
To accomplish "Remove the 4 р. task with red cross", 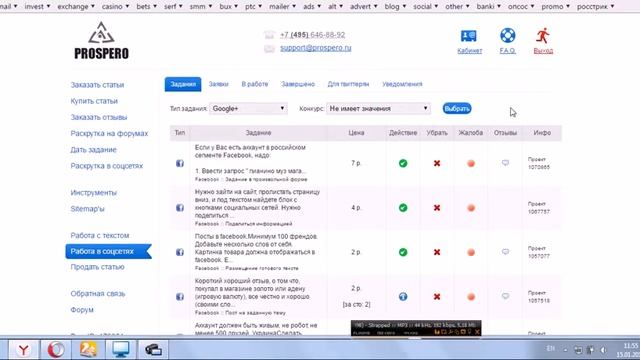I will (437, 208).
